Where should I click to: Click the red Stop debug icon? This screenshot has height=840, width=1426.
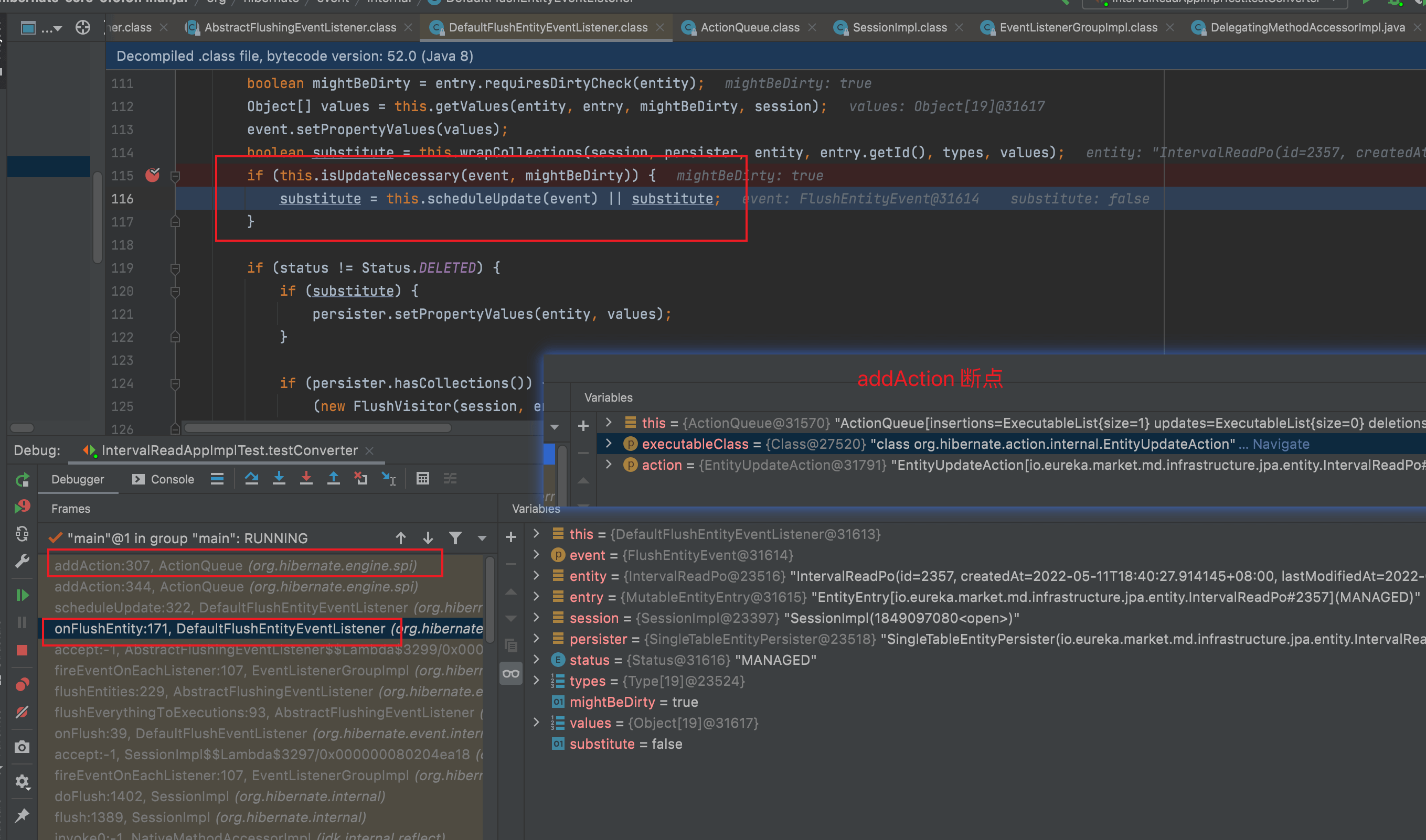(x=22, y=650)
